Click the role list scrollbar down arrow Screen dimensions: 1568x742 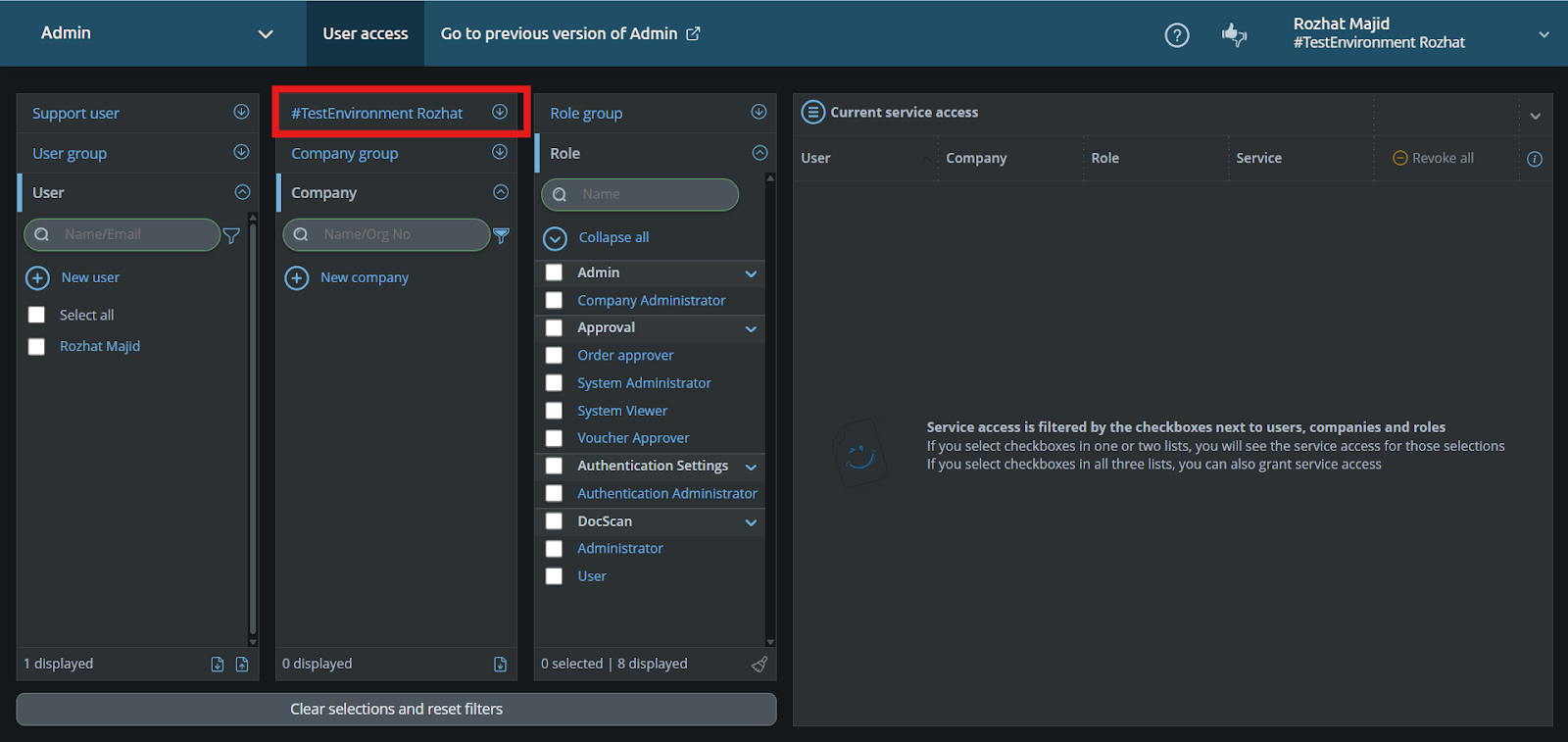(x=770, y=643)
